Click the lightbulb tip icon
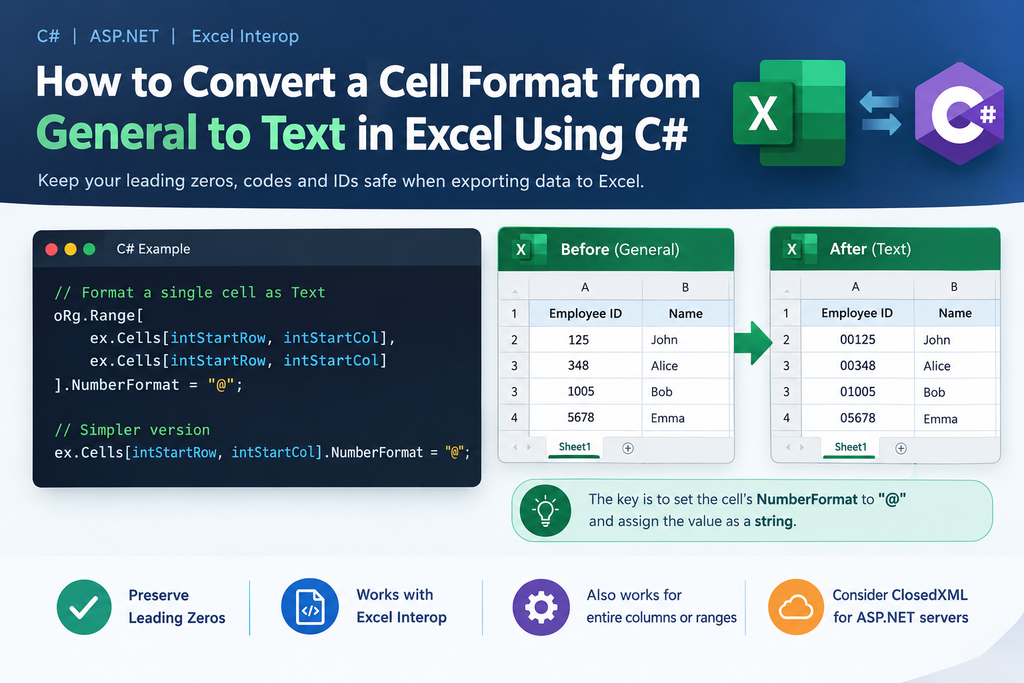The image size is (1024, 683). point(545,511)
